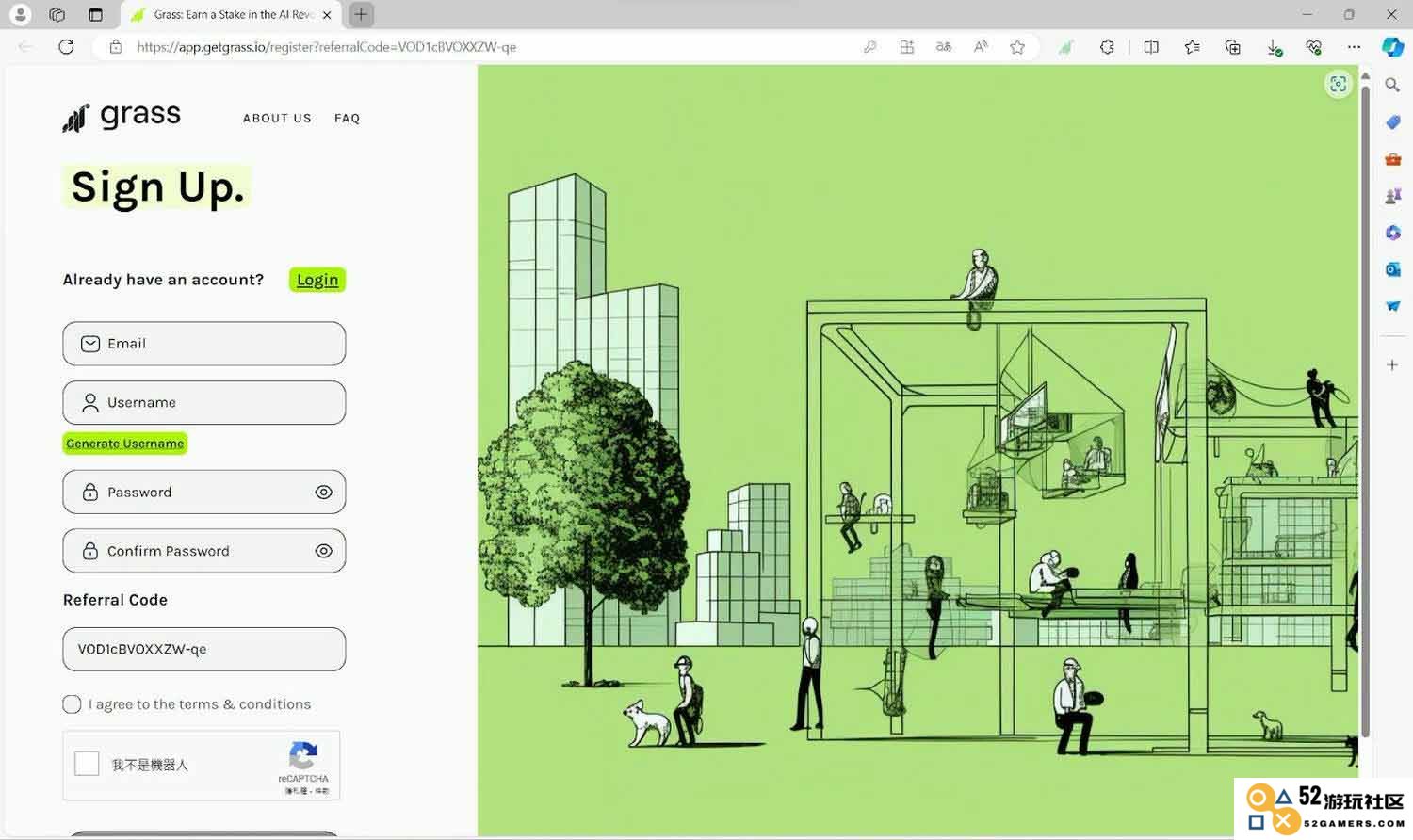This screenshot has height=840, width=1413.
Task: Open the read aloud icon
Action: point(981,46)
